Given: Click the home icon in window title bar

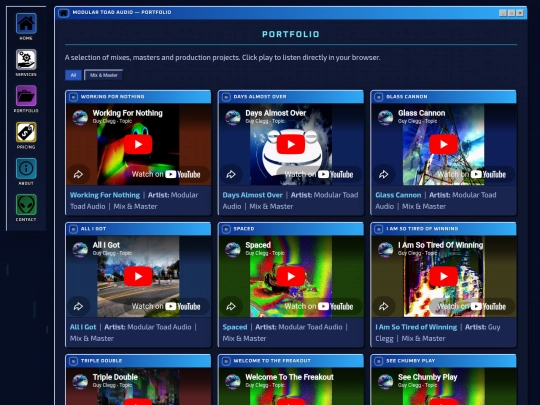Looking at the screenshot, I should (x=63, y=13).
